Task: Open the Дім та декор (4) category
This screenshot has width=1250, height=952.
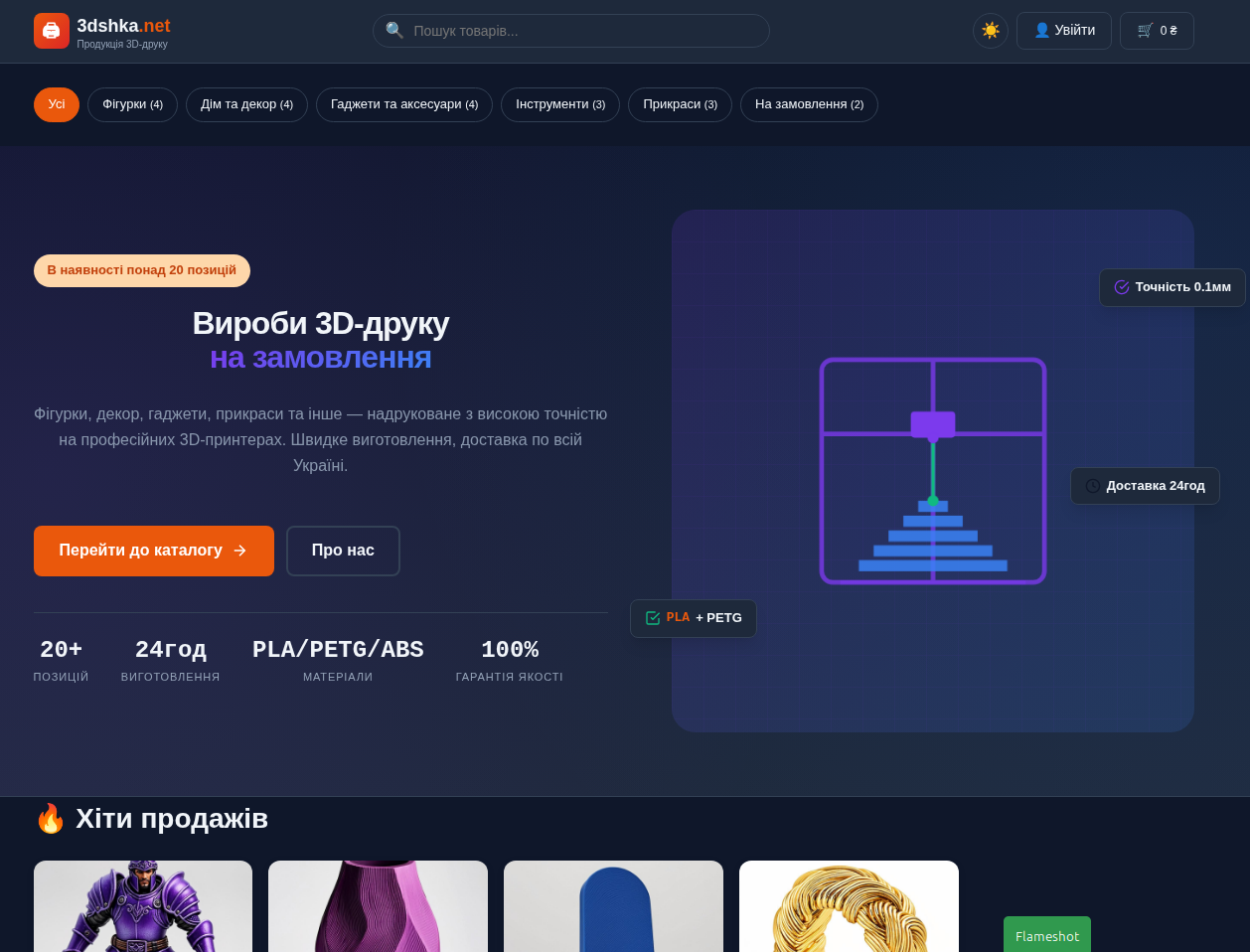Action: [246, 104]
